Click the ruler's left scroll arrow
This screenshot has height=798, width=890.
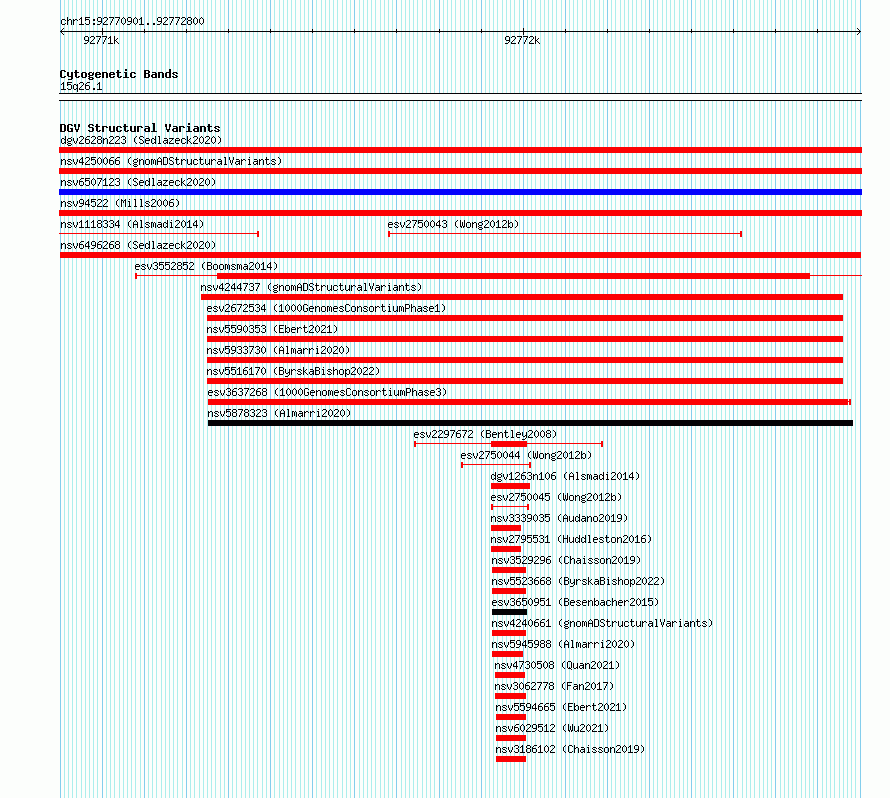pyautogui.click(x=62, y=32)
